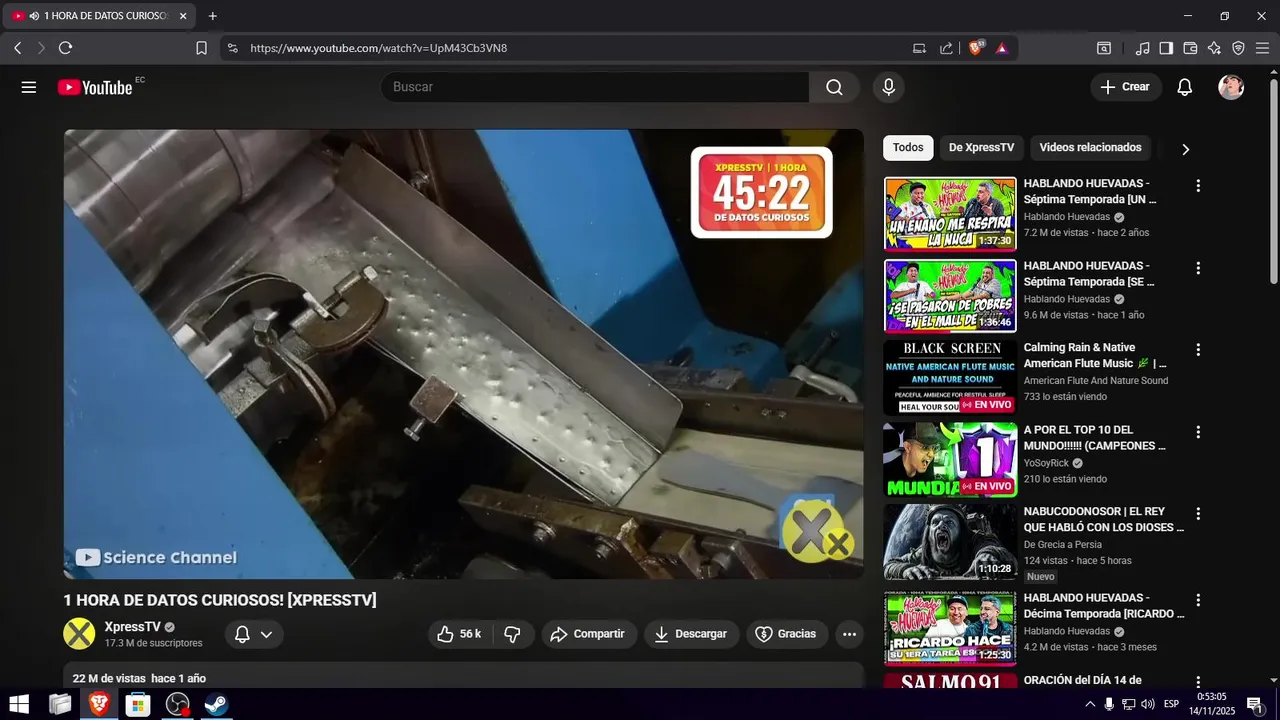Screen dimensions: 1280x720
Task: Open the YouTube hamburger guide menu
Action: [29, 87]
